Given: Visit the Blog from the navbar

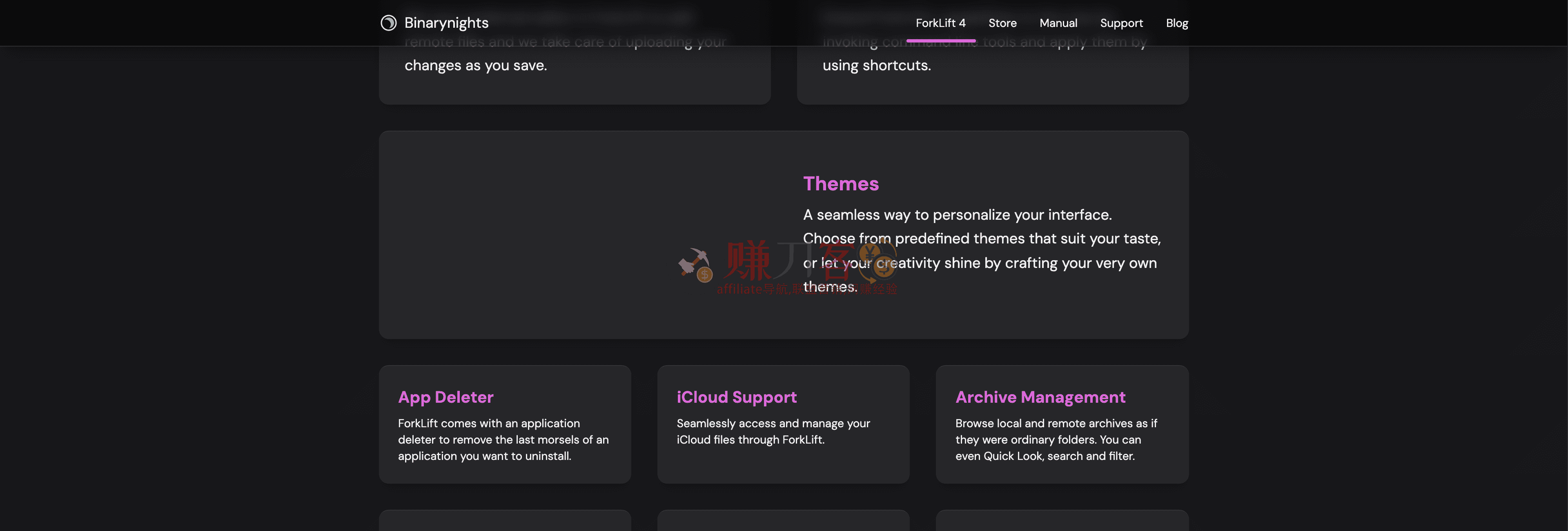Looking at the screenshot, I should (x=1176, y=23).
